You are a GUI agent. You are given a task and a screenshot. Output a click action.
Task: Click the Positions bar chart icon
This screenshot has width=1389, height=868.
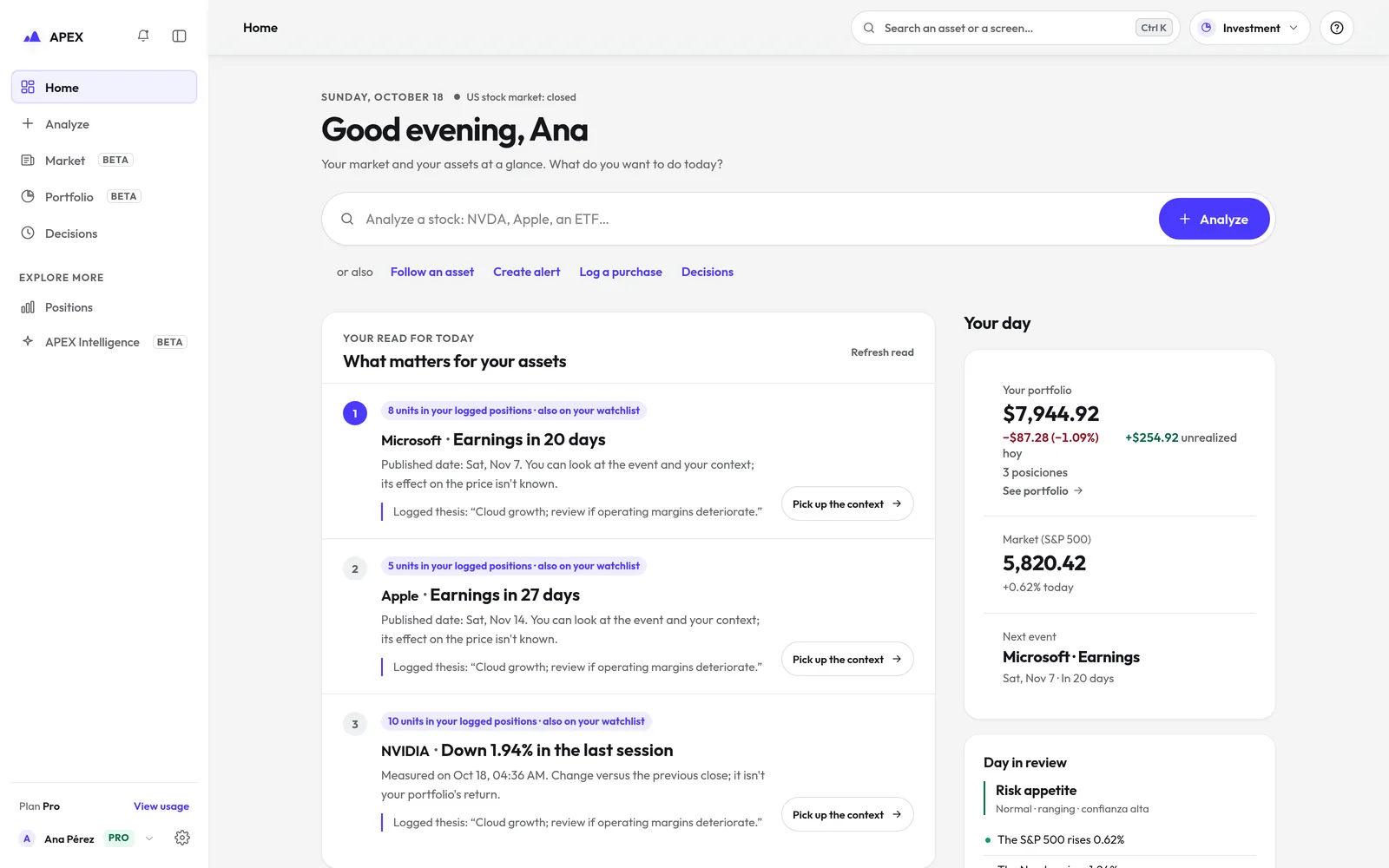[28, 307]
